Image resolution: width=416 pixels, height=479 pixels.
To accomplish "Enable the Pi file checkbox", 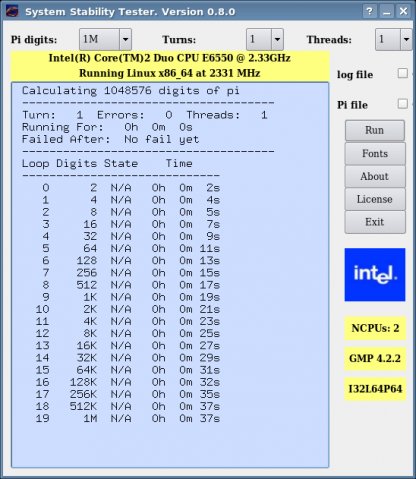I will 403,104.
